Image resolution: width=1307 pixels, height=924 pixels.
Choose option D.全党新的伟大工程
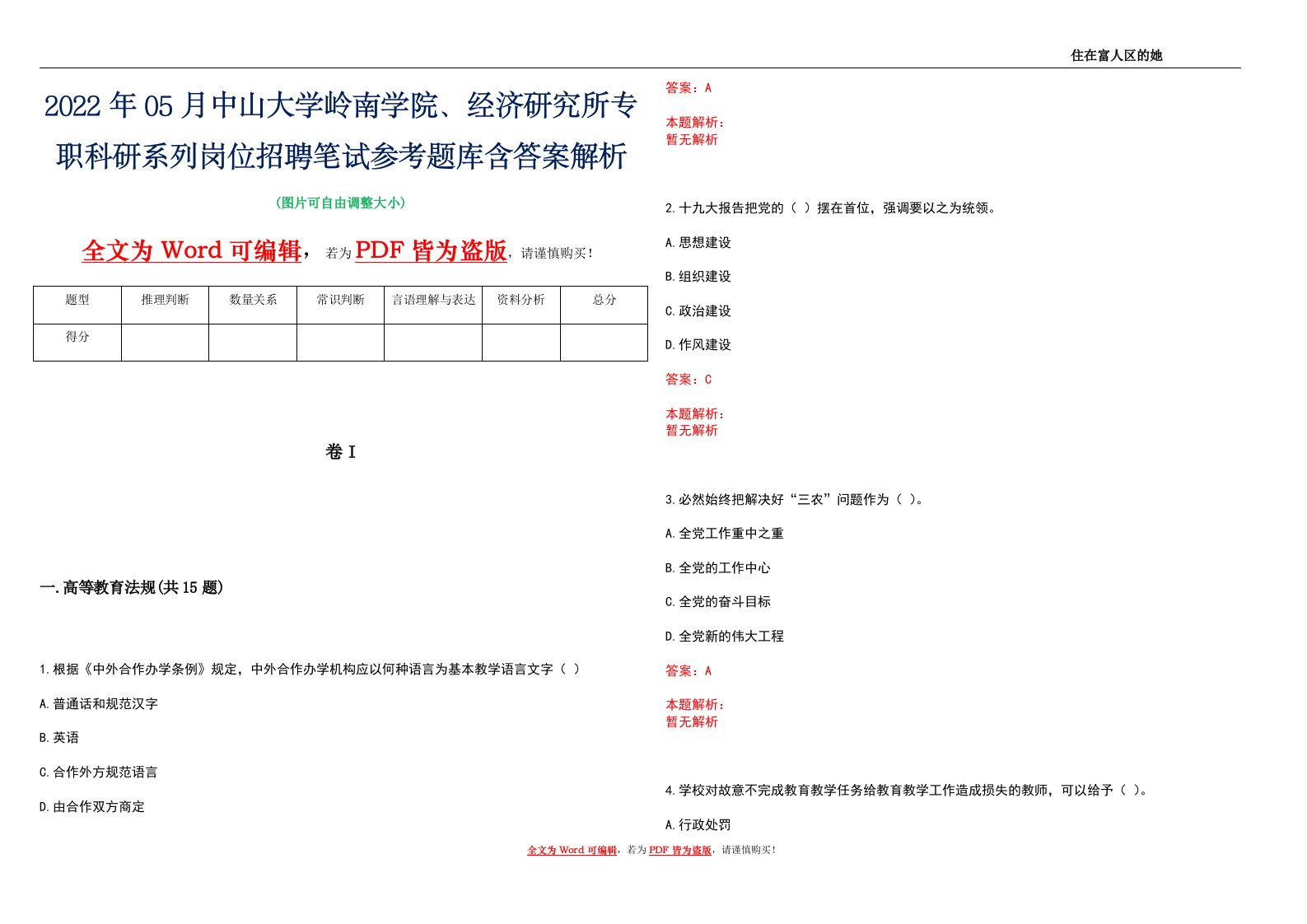pyautogui.click(x=725, y=637)
